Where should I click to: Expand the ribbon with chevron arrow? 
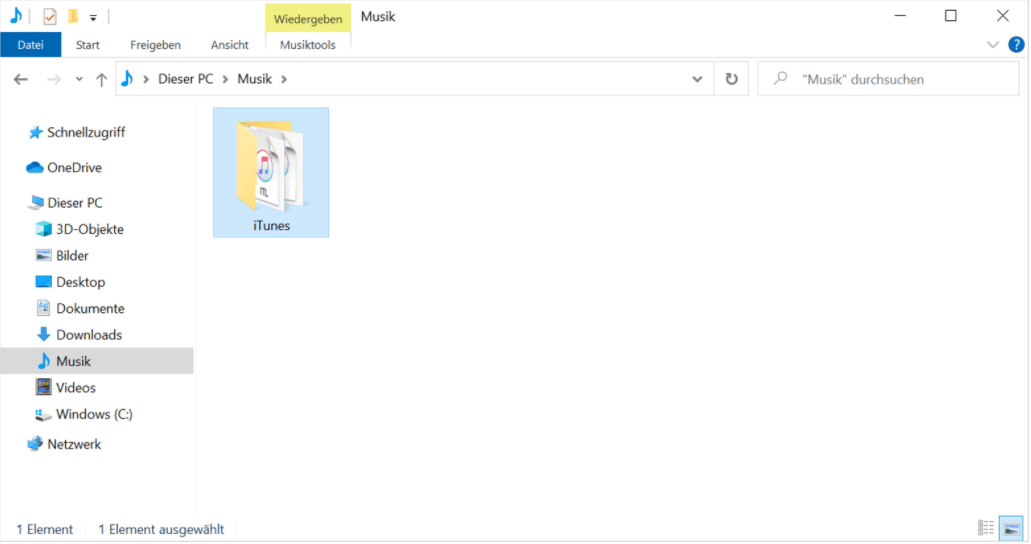(993, 45)
